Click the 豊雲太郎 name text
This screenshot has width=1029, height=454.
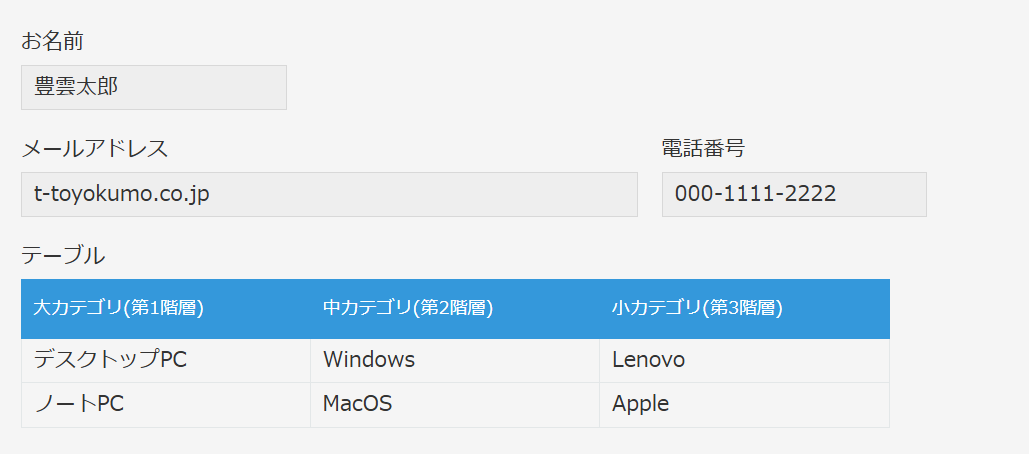click(x=76, y=87)
